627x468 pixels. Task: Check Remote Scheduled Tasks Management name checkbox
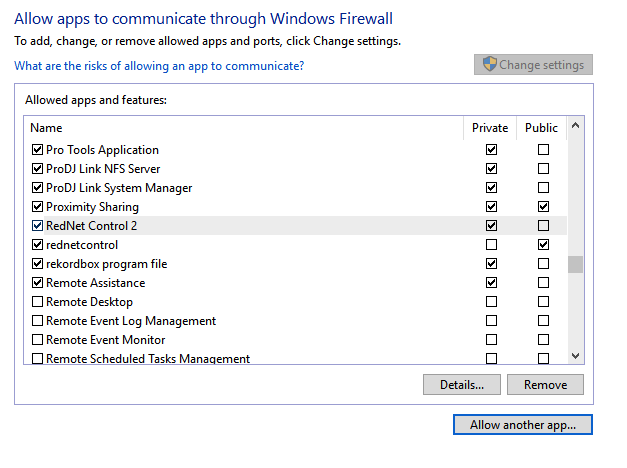37,358
